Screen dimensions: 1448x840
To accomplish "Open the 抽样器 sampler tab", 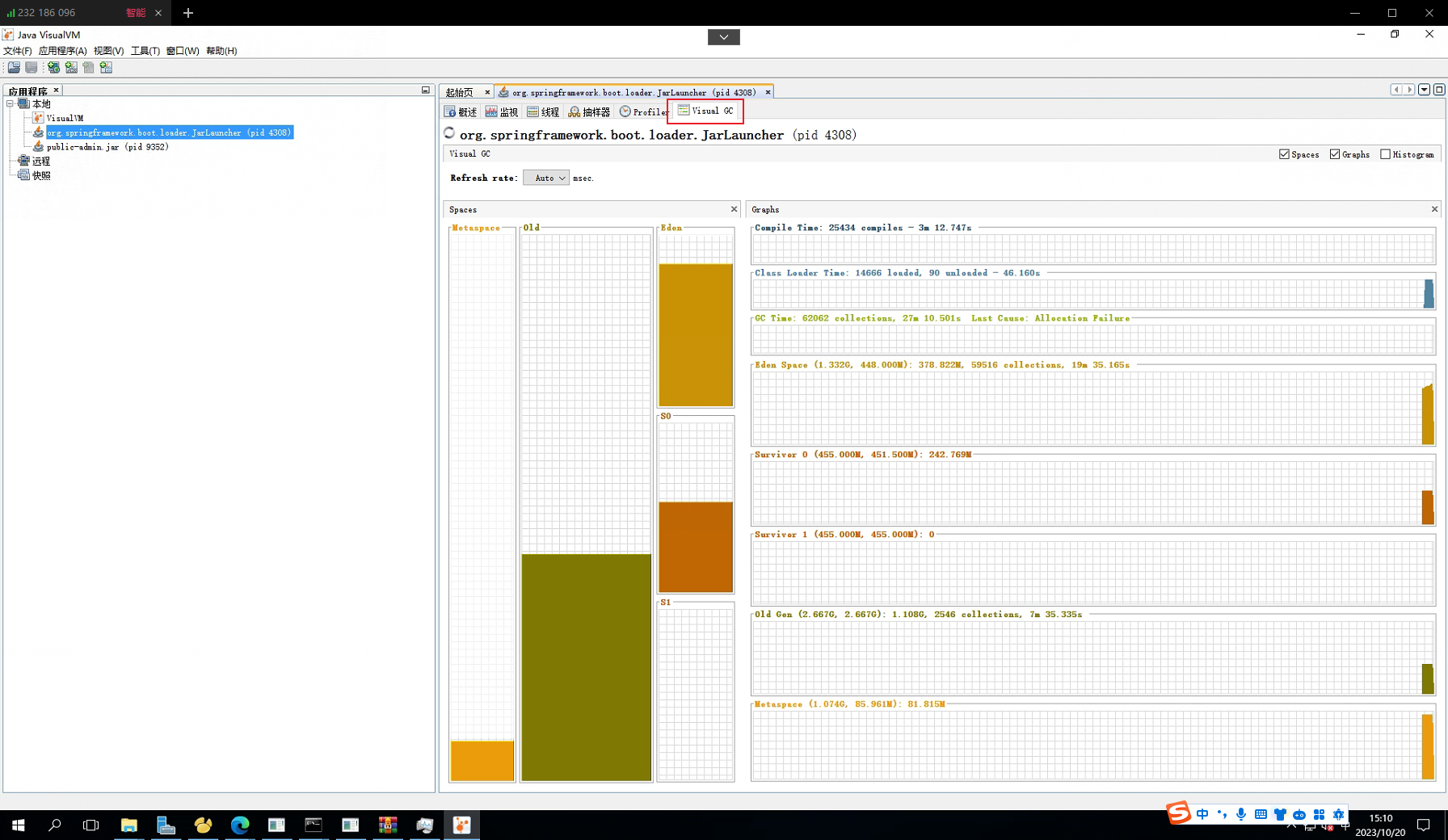I will 589,112.
